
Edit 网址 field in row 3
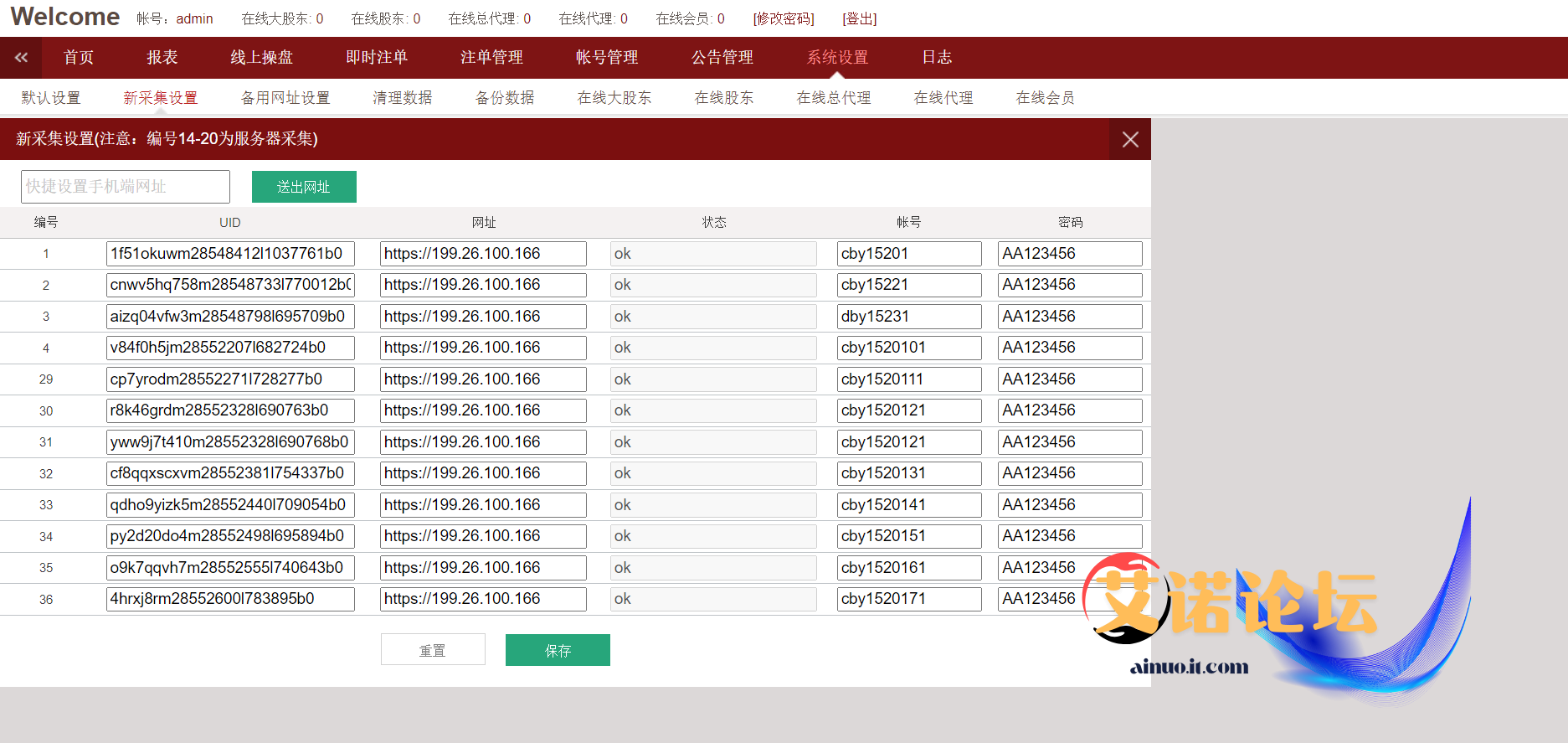(x=483, y=317)
